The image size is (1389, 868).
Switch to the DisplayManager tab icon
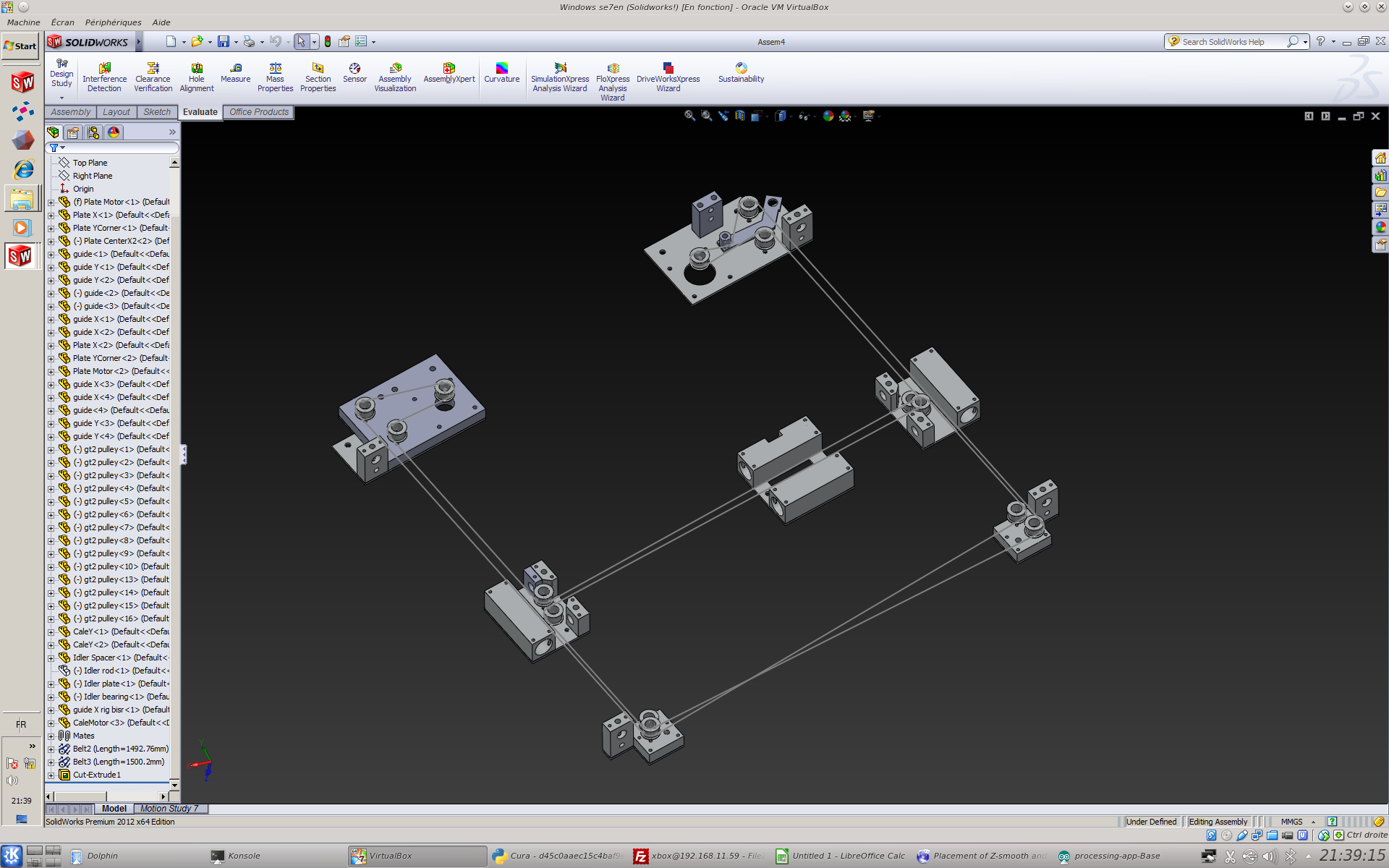click(x=114, y=132)
